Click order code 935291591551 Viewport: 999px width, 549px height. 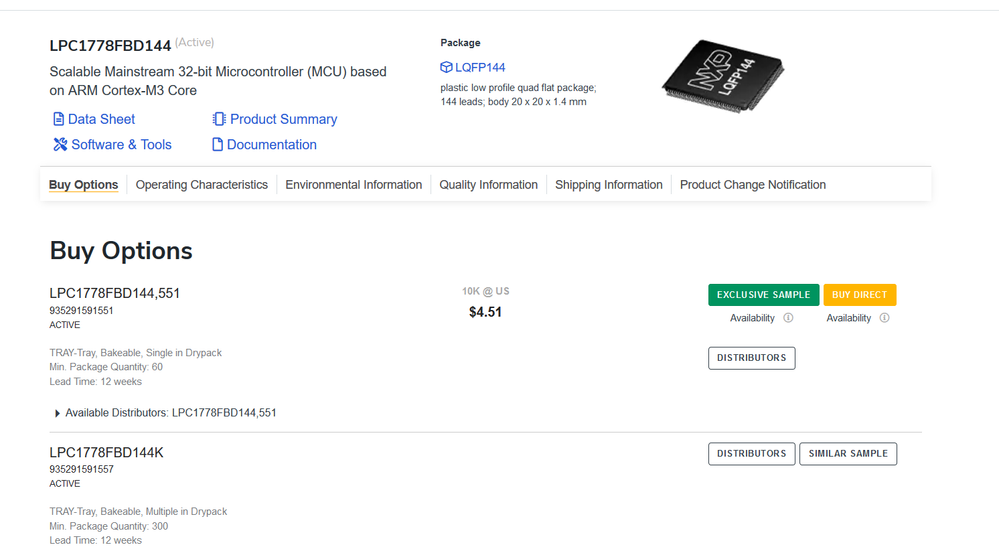[x=82, y=311]
